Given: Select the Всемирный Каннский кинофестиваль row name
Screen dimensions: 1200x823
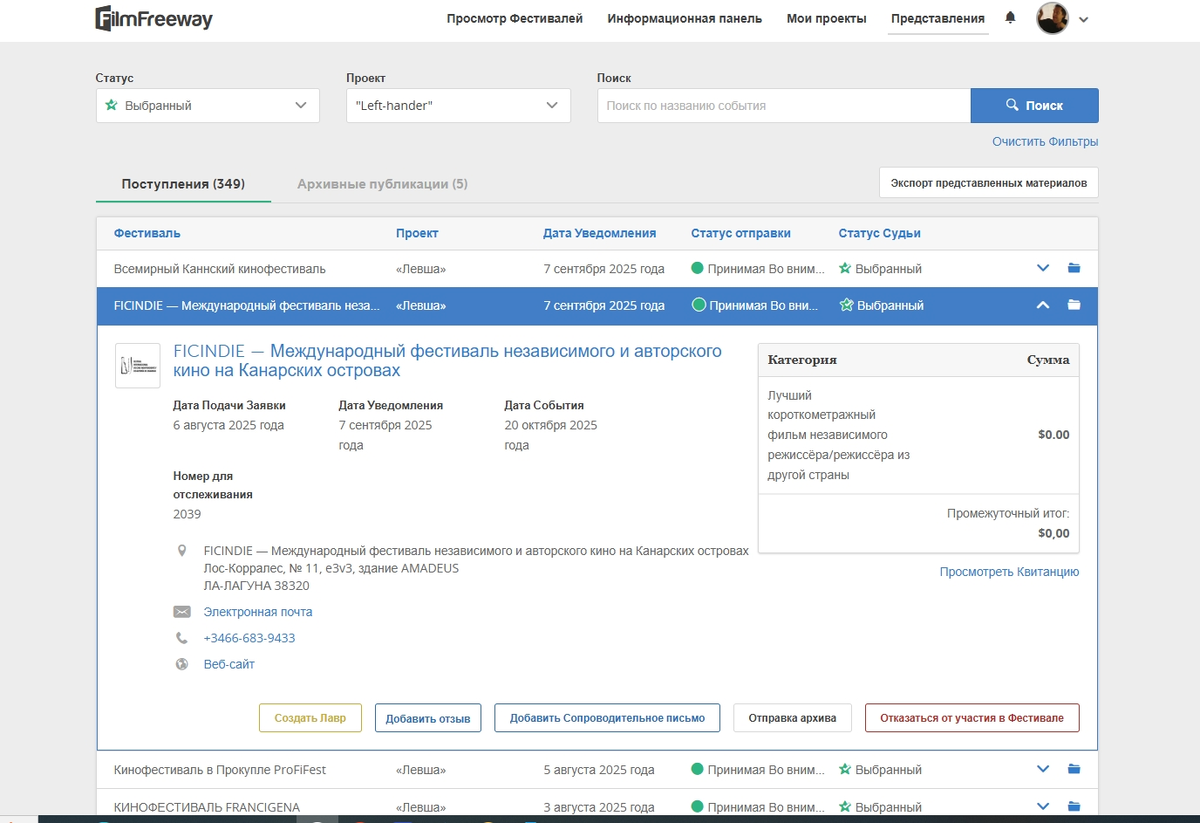Looking at the screenshot, I should (x=220, y=268).
